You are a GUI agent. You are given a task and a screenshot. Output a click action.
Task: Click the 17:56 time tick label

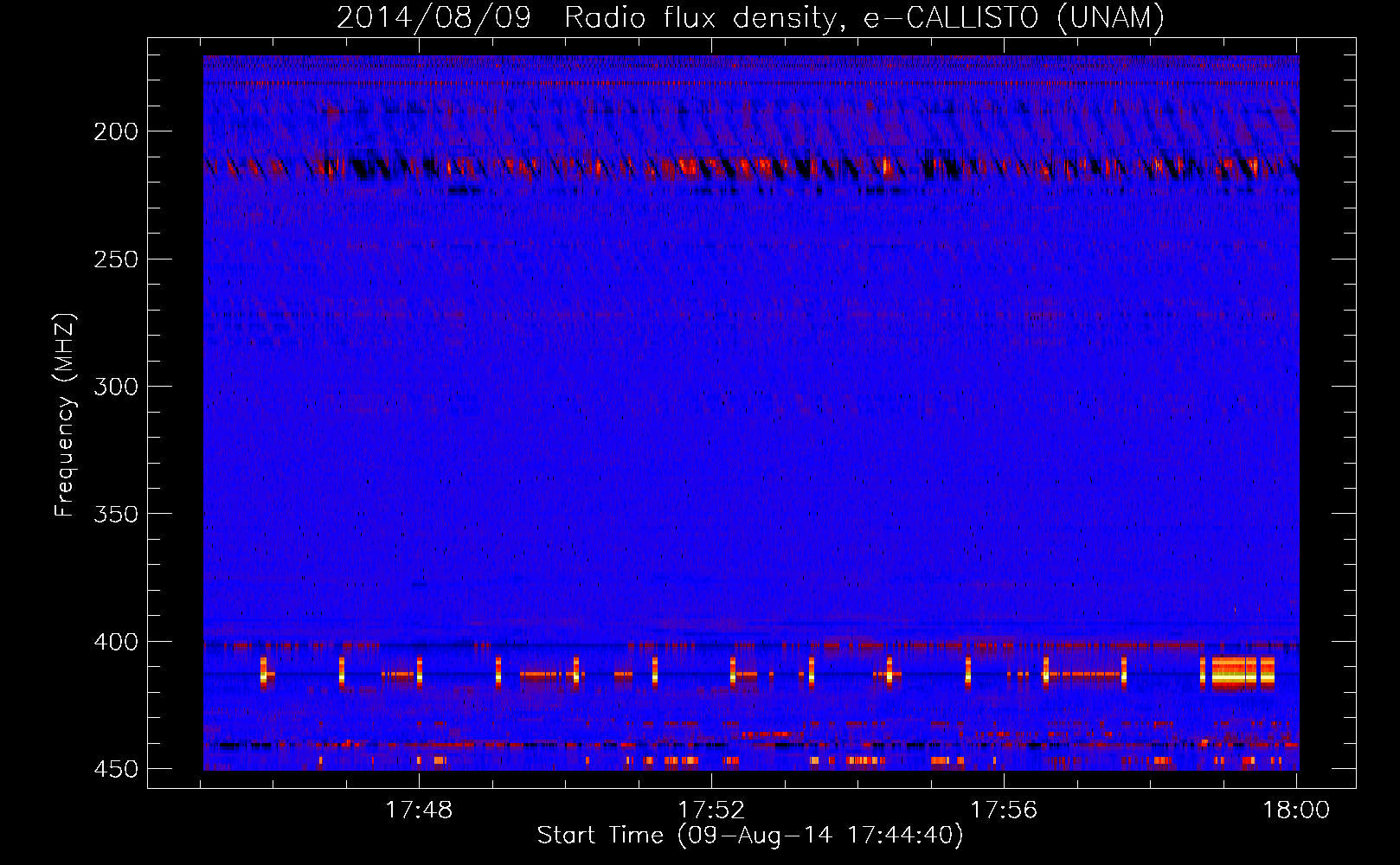pos(1004,811)
